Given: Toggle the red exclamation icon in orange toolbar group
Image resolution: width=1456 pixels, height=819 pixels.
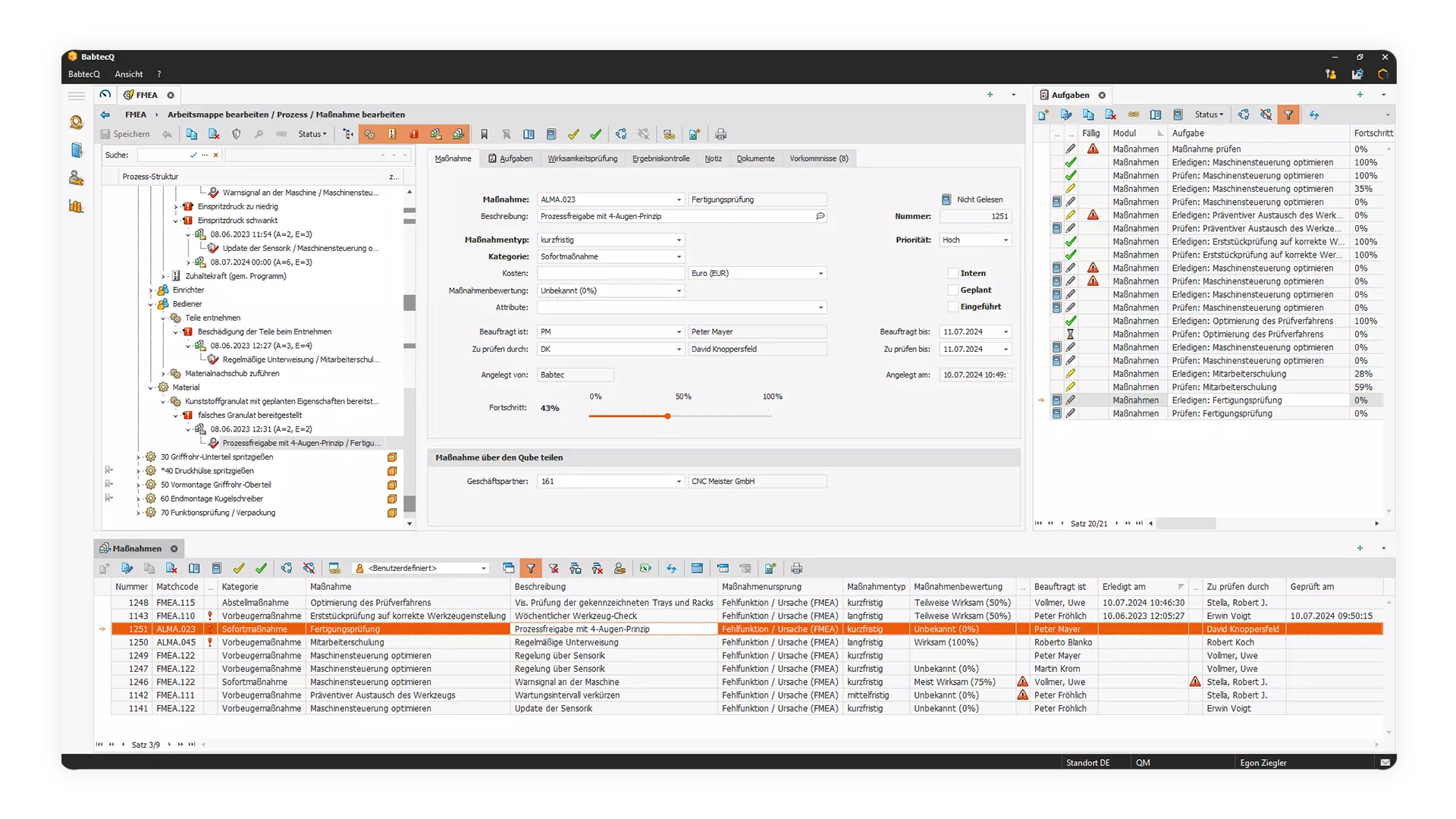Looking at the screenshot, I should point(414,134).
